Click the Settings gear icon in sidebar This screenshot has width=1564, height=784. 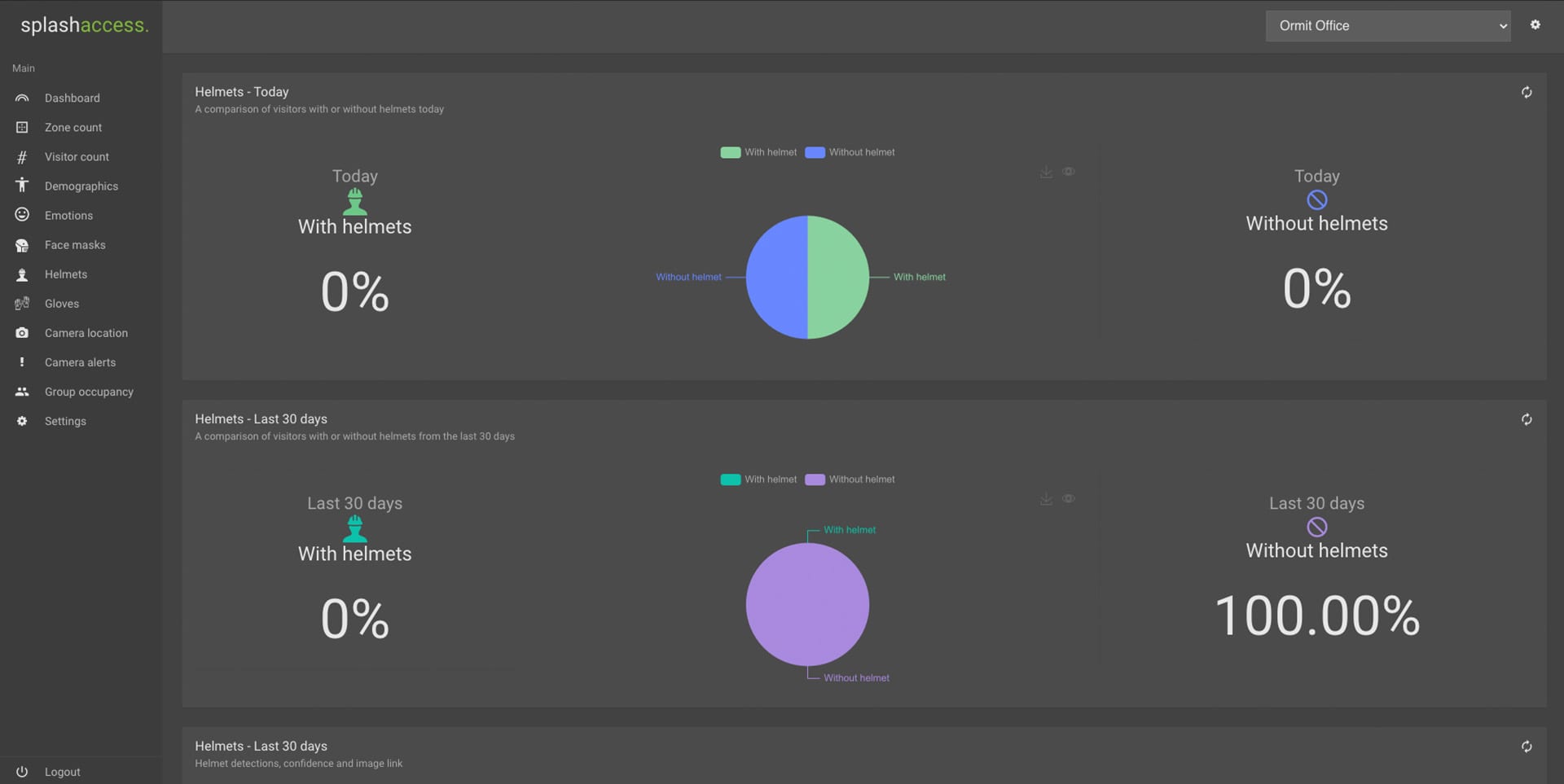pyautogui.click(x=22, y=421)
